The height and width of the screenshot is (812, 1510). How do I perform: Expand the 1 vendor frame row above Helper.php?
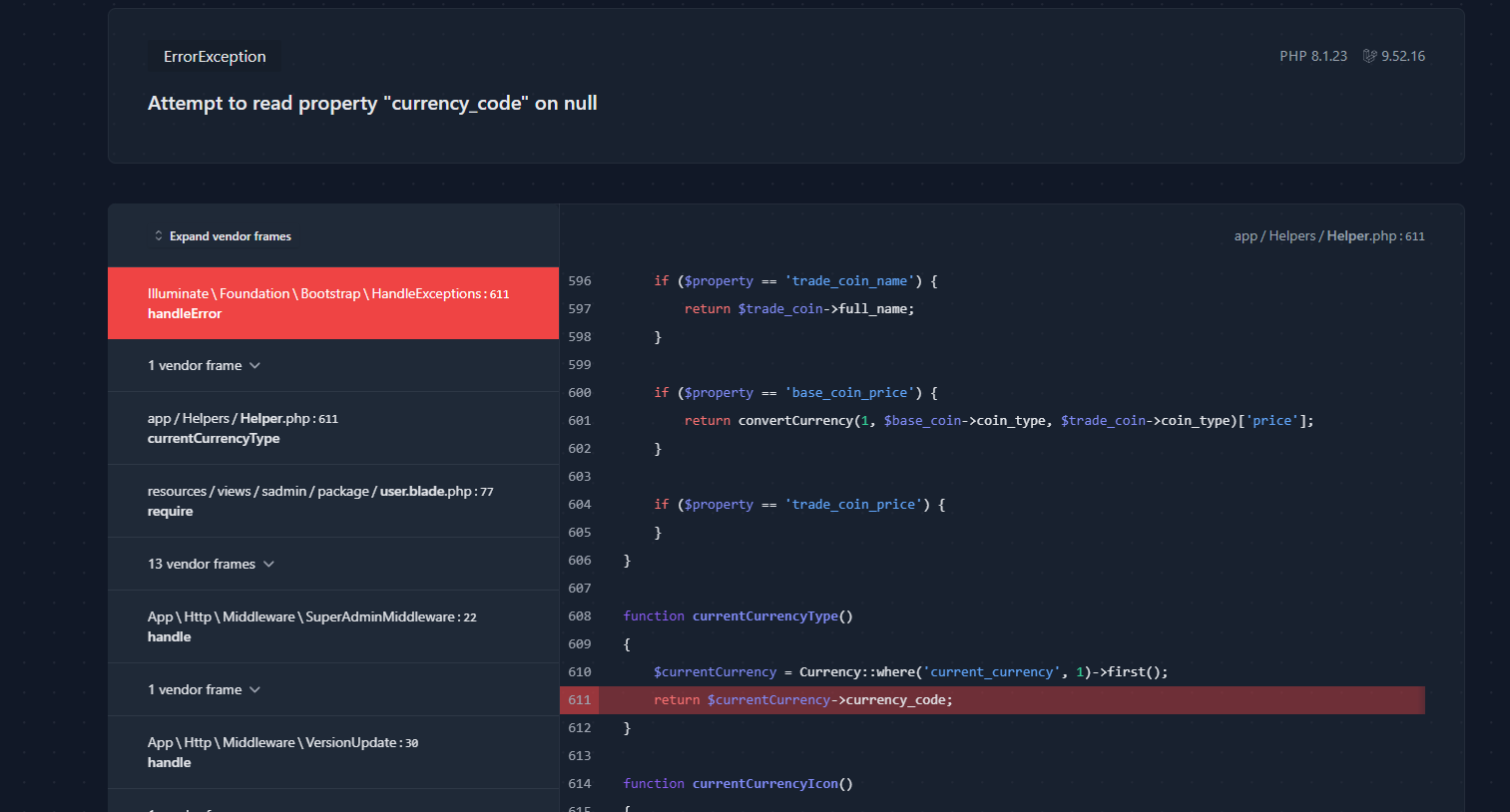point(204,366)
